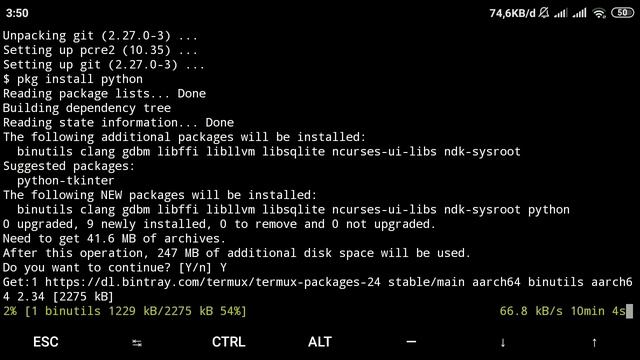Toggle the CTRL modifier key
640x360 pixels.
pyautogui.click(x=229, y=342)
